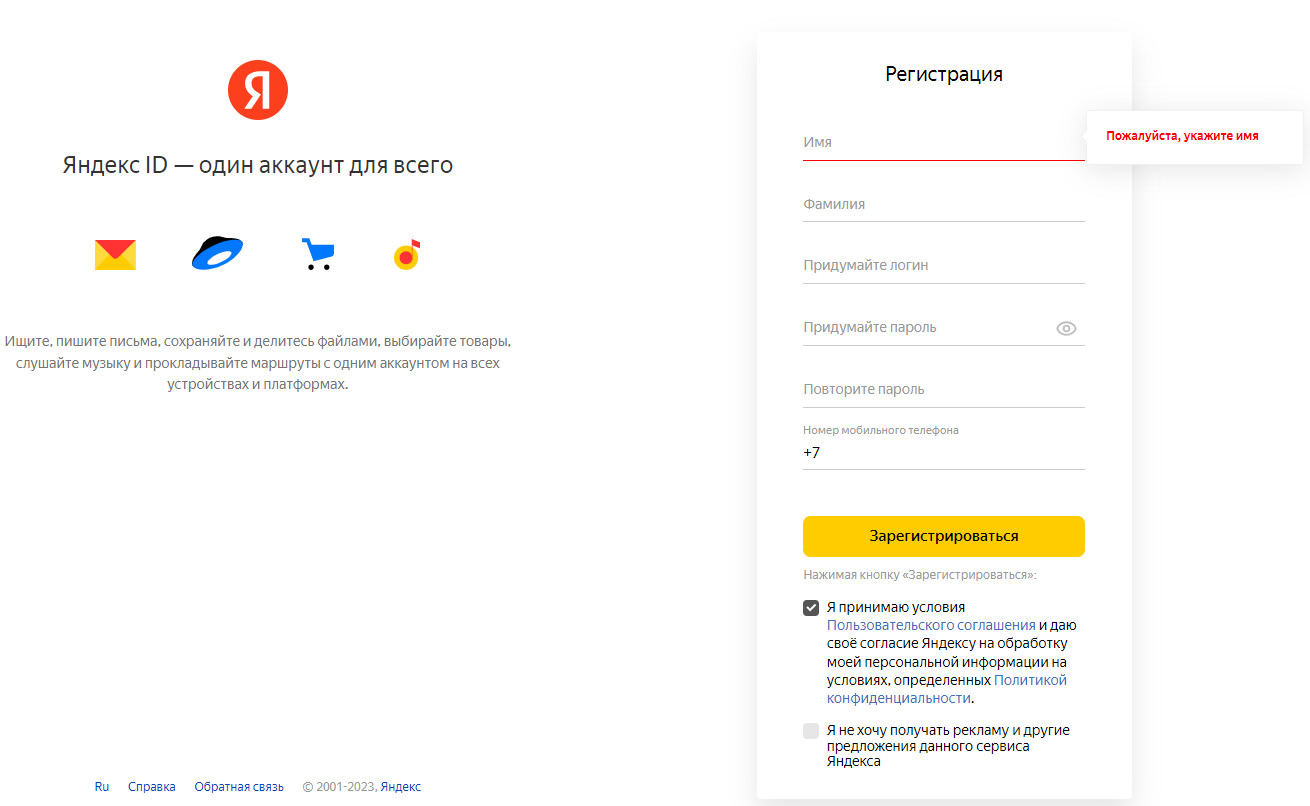Click the yellow Зарегистрироваться button
The image size is (1310, 806).
(x=943, y=536)
